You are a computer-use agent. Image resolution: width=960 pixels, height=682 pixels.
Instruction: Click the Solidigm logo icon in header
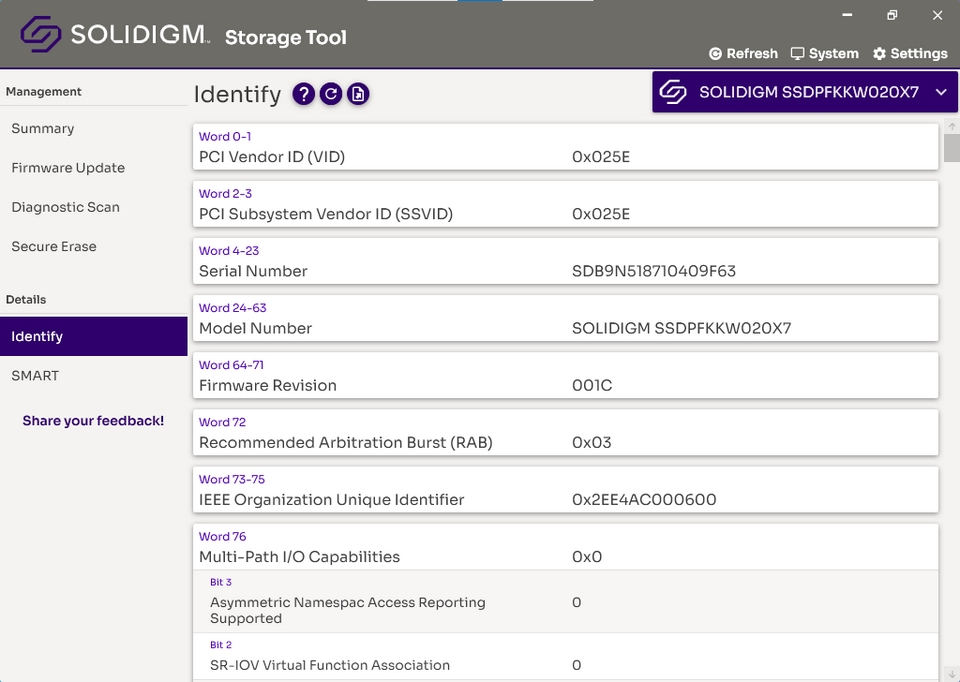tap(40, 34)
